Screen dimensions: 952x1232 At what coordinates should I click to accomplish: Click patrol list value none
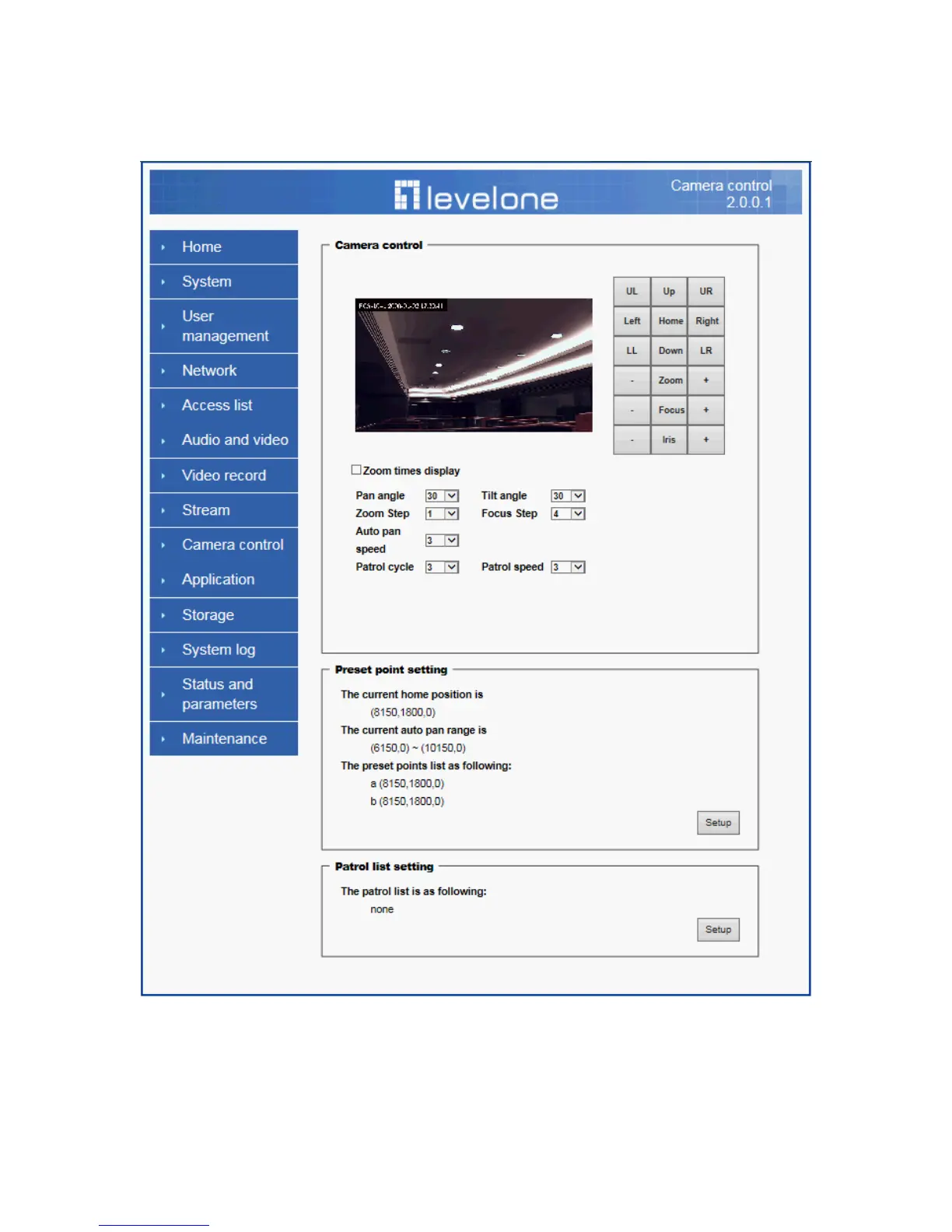click(x=382, y=909)
